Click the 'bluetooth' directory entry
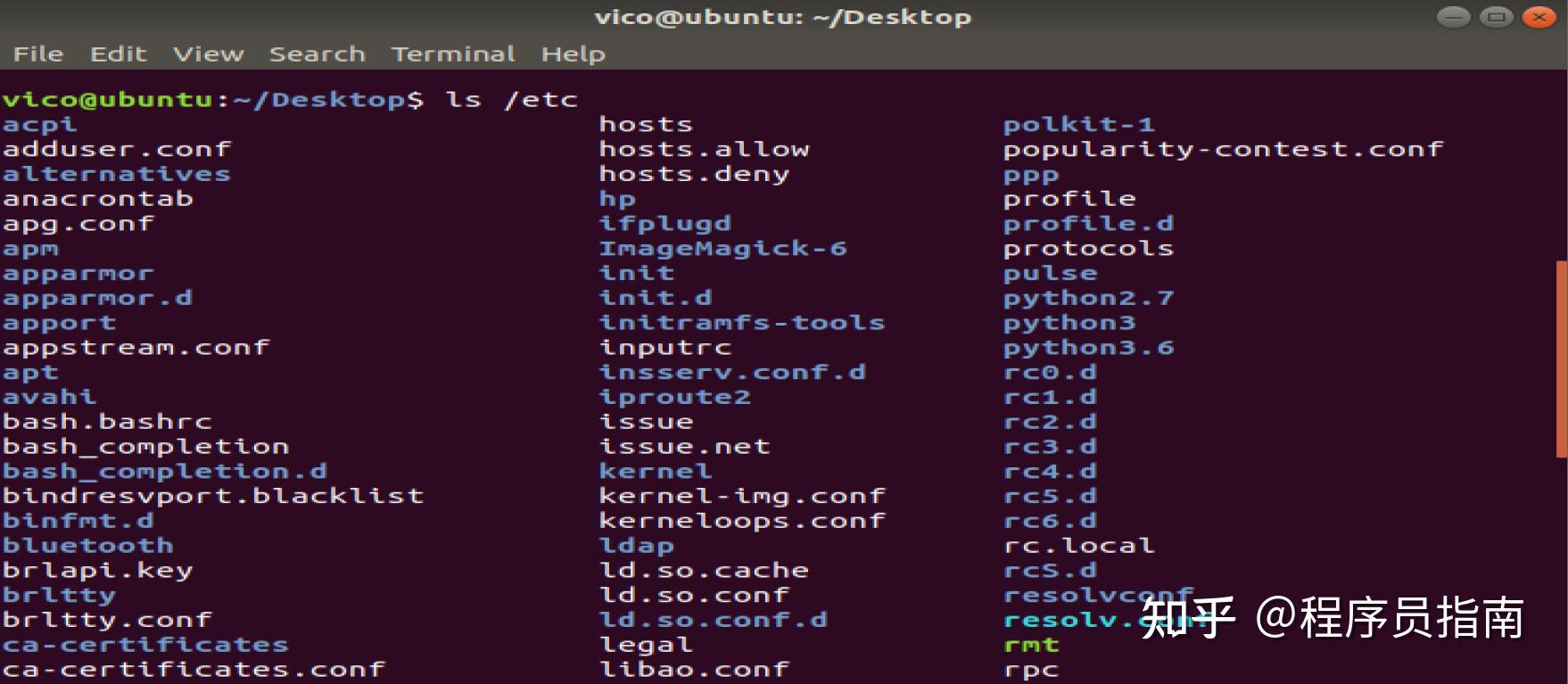The image size is (1568, 684). tap(88, 546)
